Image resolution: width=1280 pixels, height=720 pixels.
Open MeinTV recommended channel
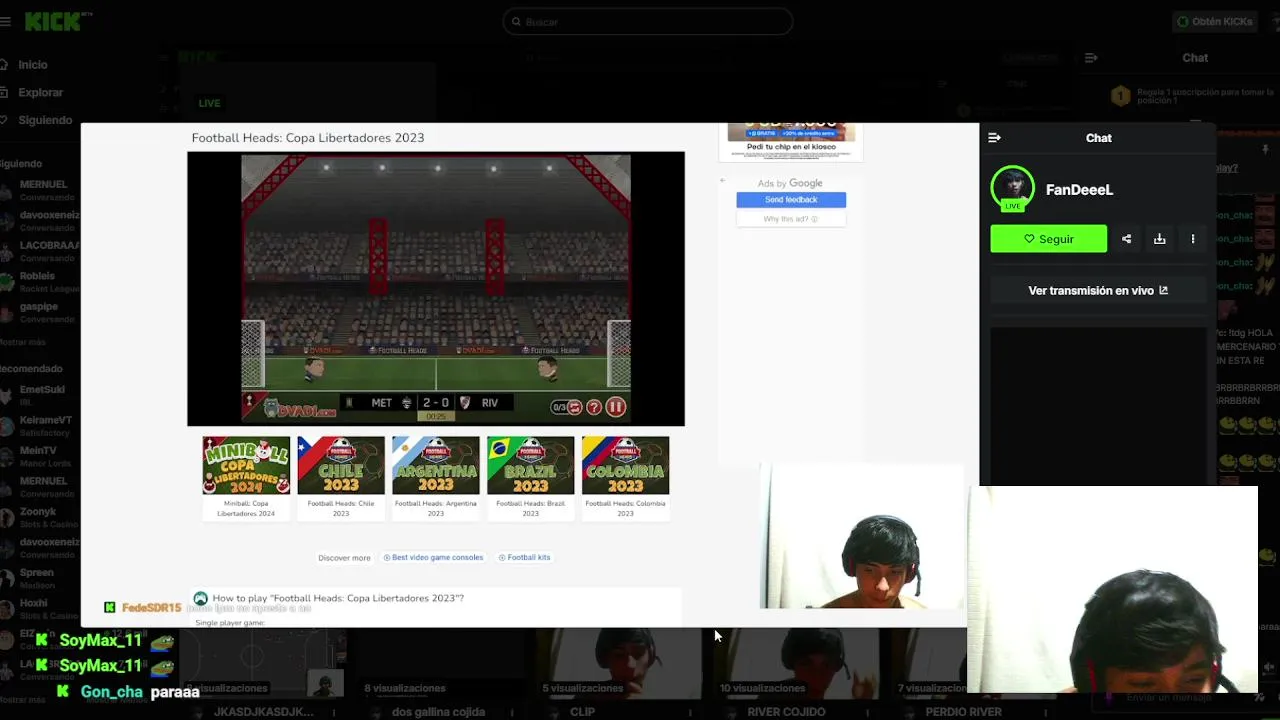40,456
